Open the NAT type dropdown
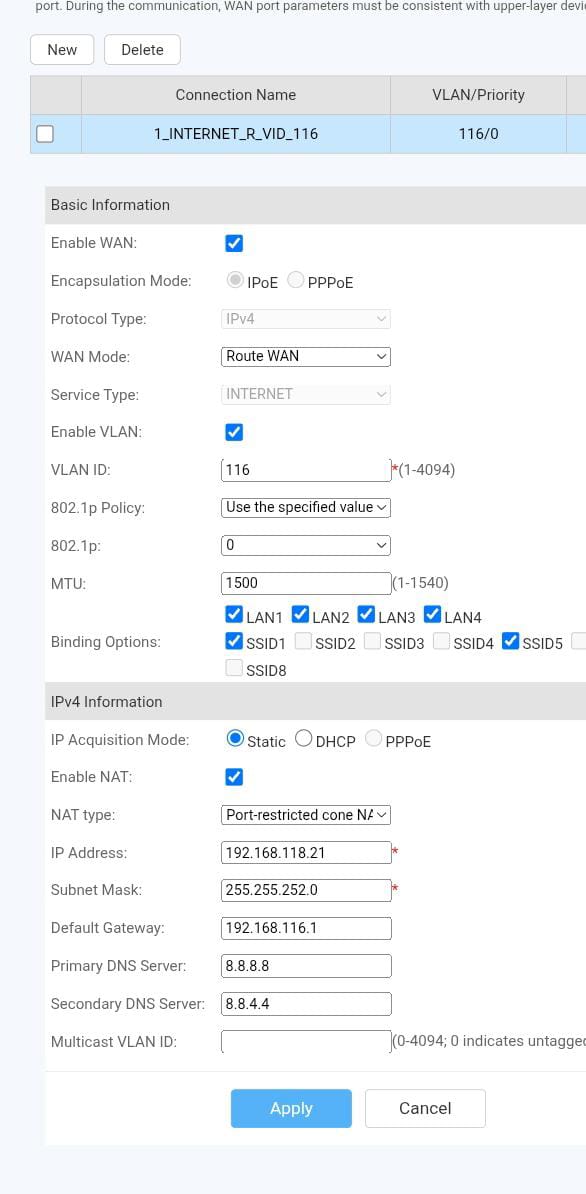The image size is (586, 1194). click(x=306, y=815)
